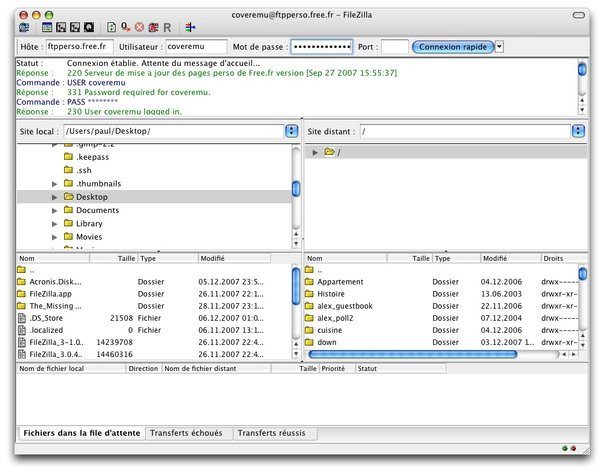Switch to Fichiers dans la file d'attente tab
Image resolution: width=600 pixels, height=472 pixels.
82,433
